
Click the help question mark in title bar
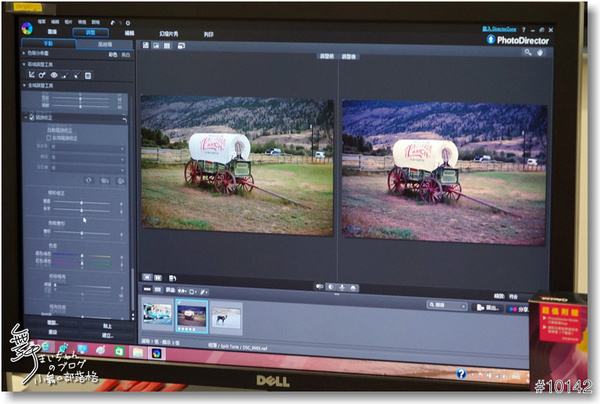523,29
